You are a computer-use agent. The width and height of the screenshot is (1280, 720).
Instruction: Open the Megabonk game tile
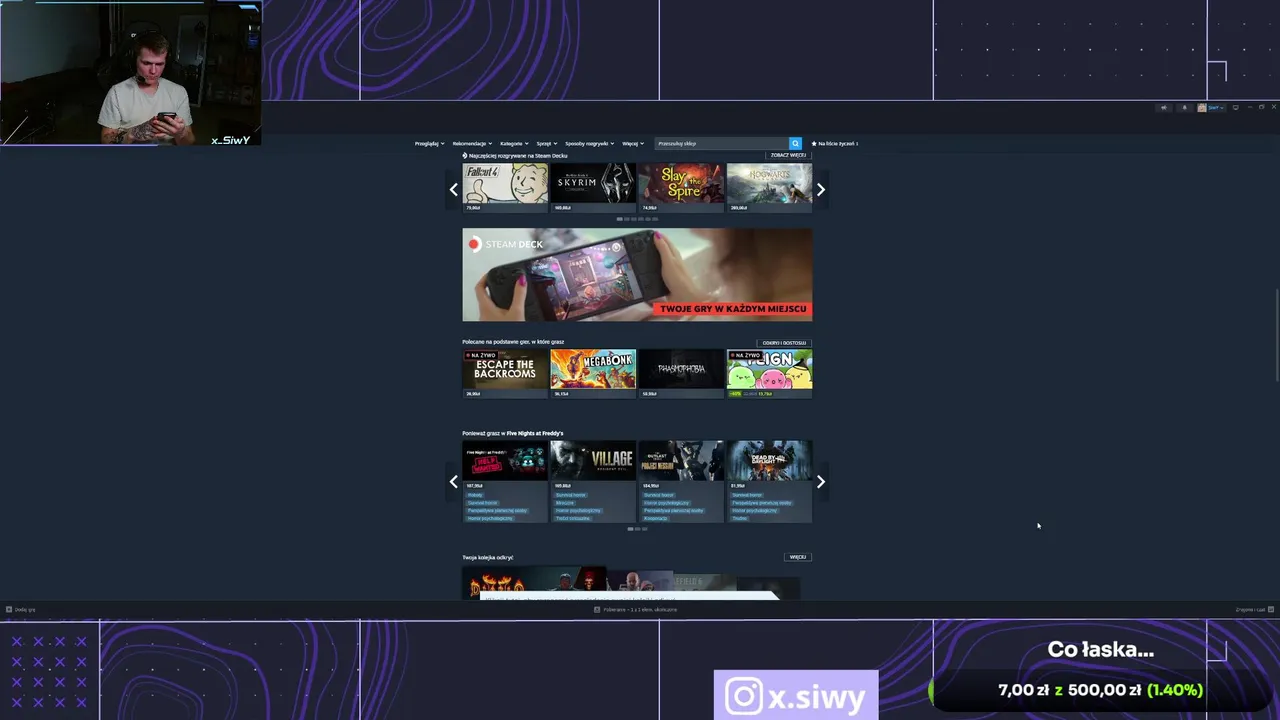[x=593, y=373]
